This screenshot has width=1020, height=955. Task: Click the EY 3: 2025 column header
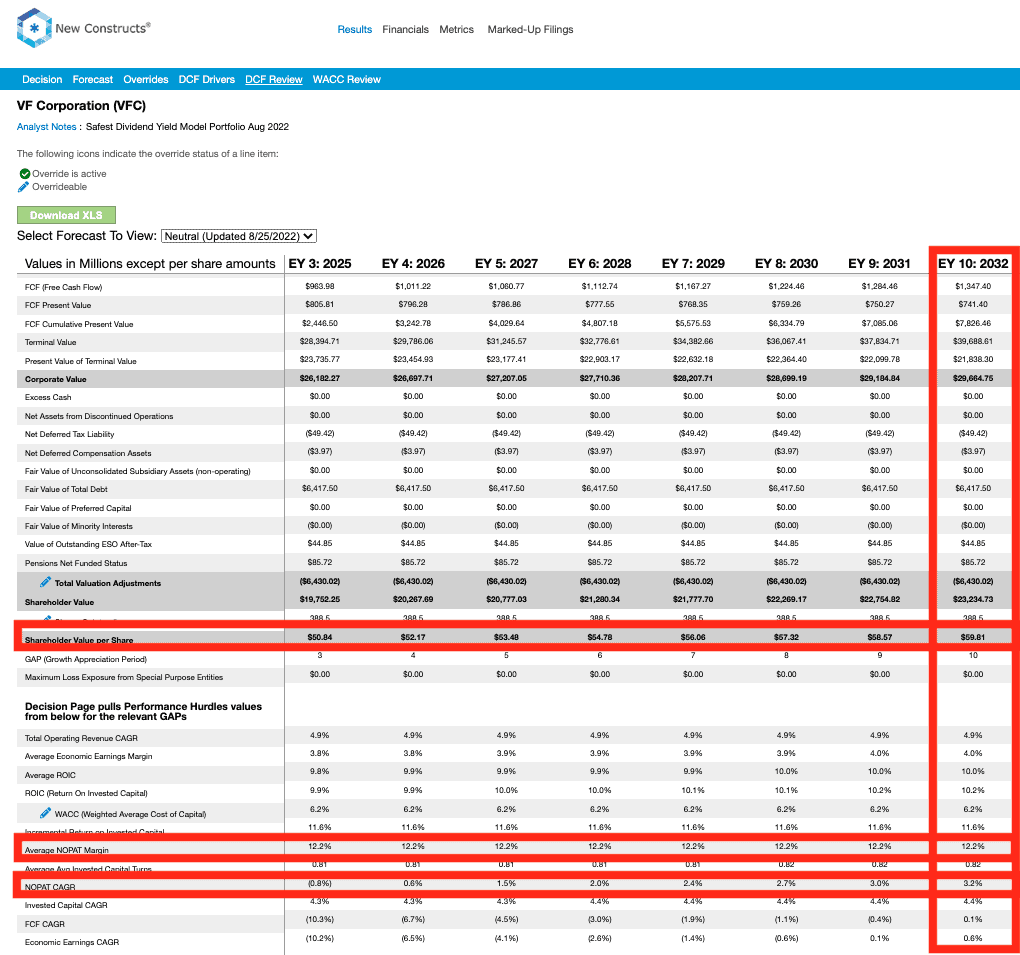click(x=320, y=263)
